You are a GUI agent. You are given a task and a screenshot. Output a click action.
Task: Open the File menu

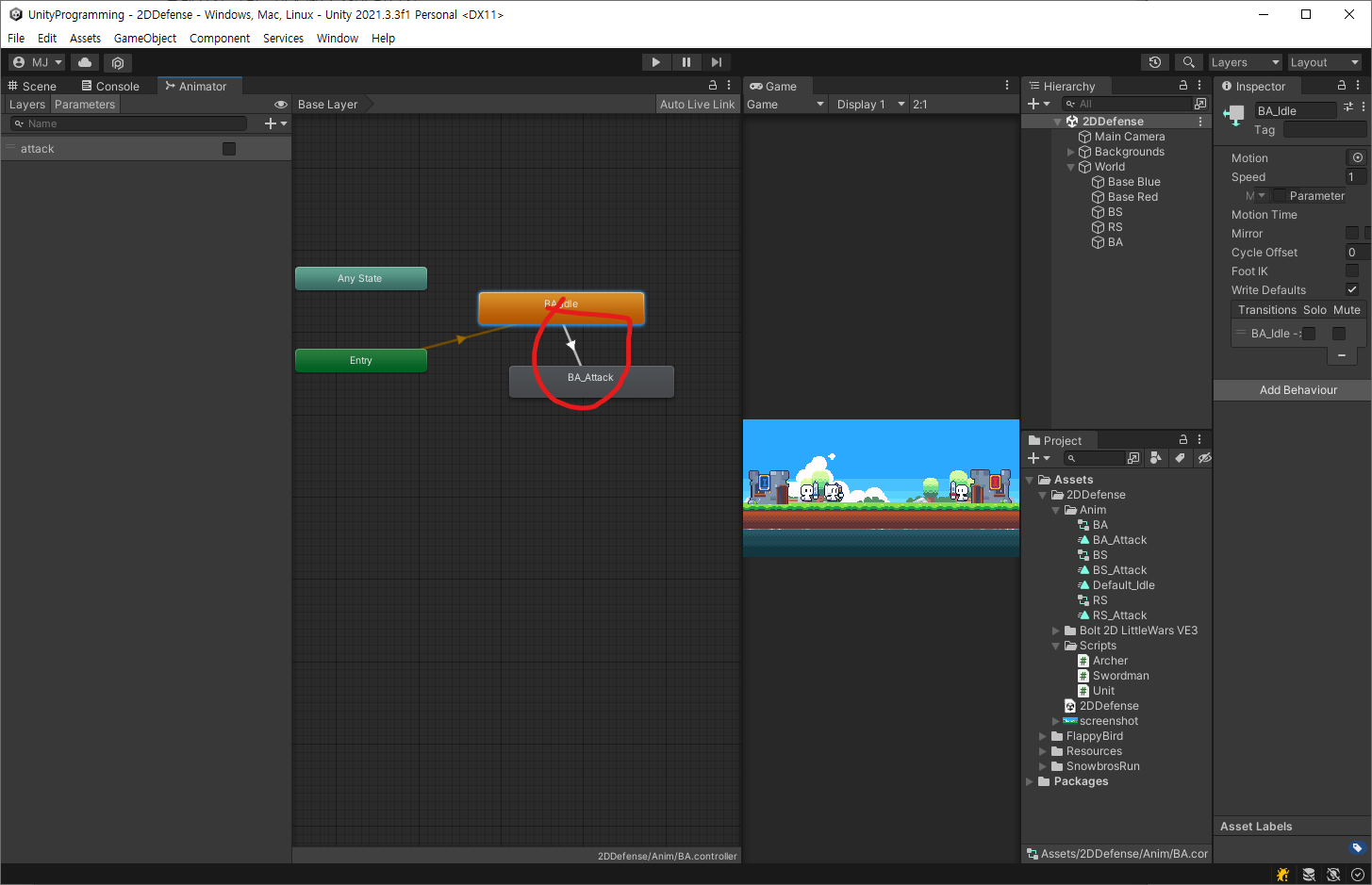pyautogui.click(x=16, y=39)
